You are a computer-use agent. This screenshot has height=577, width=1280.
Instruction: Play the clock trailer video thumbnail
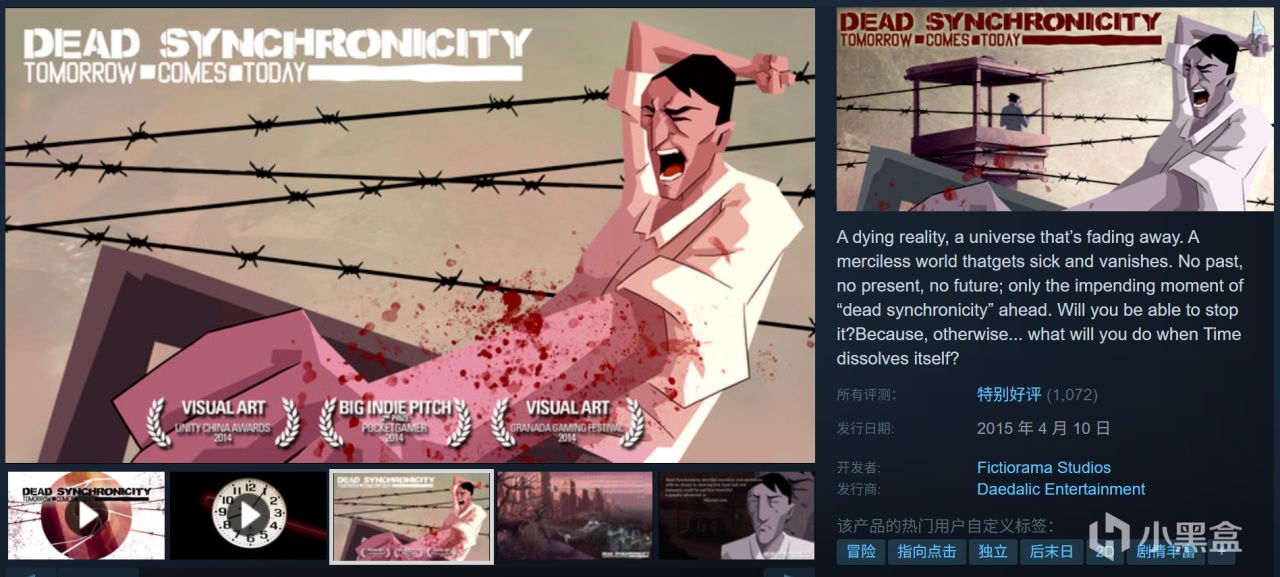tap(248, 515)
